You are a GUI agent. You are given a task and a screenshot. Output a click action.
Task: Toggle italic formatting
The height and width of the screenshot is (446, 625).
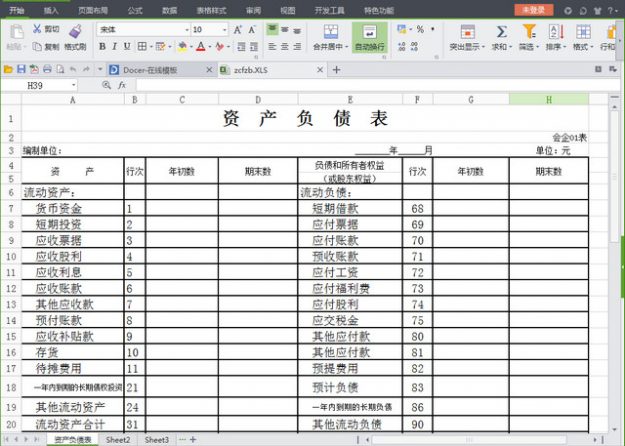(115, 46)
